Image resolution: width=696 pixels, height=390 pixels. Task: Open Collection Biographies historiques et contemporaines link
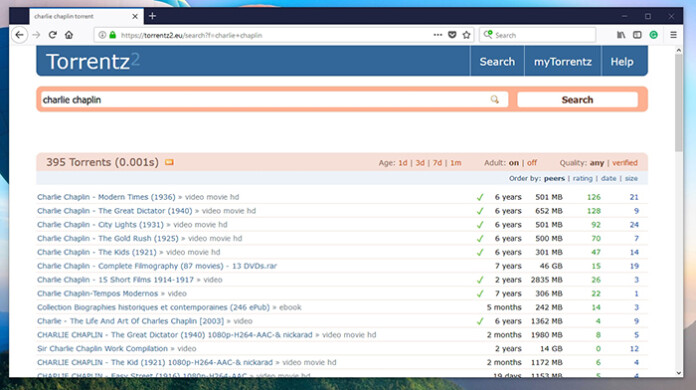tap(153, 307)
